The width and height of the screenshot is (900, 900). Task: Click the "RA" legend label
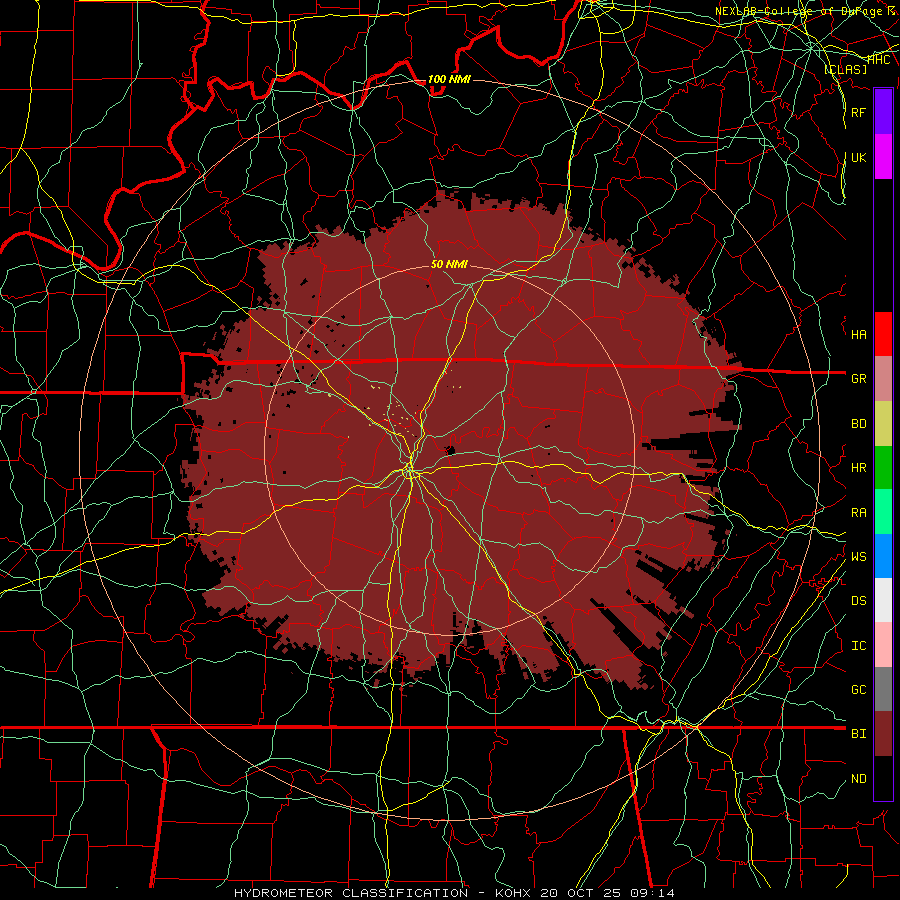[x=858, y=513]
